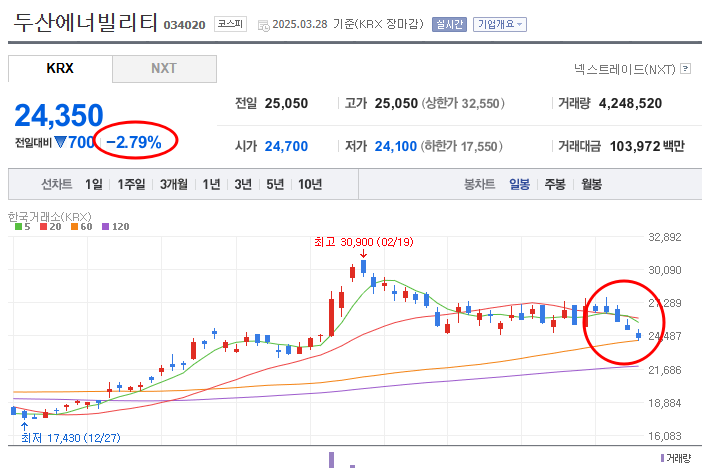
Task: Click the 저가 value 24,100
Action: pos(396,146)
